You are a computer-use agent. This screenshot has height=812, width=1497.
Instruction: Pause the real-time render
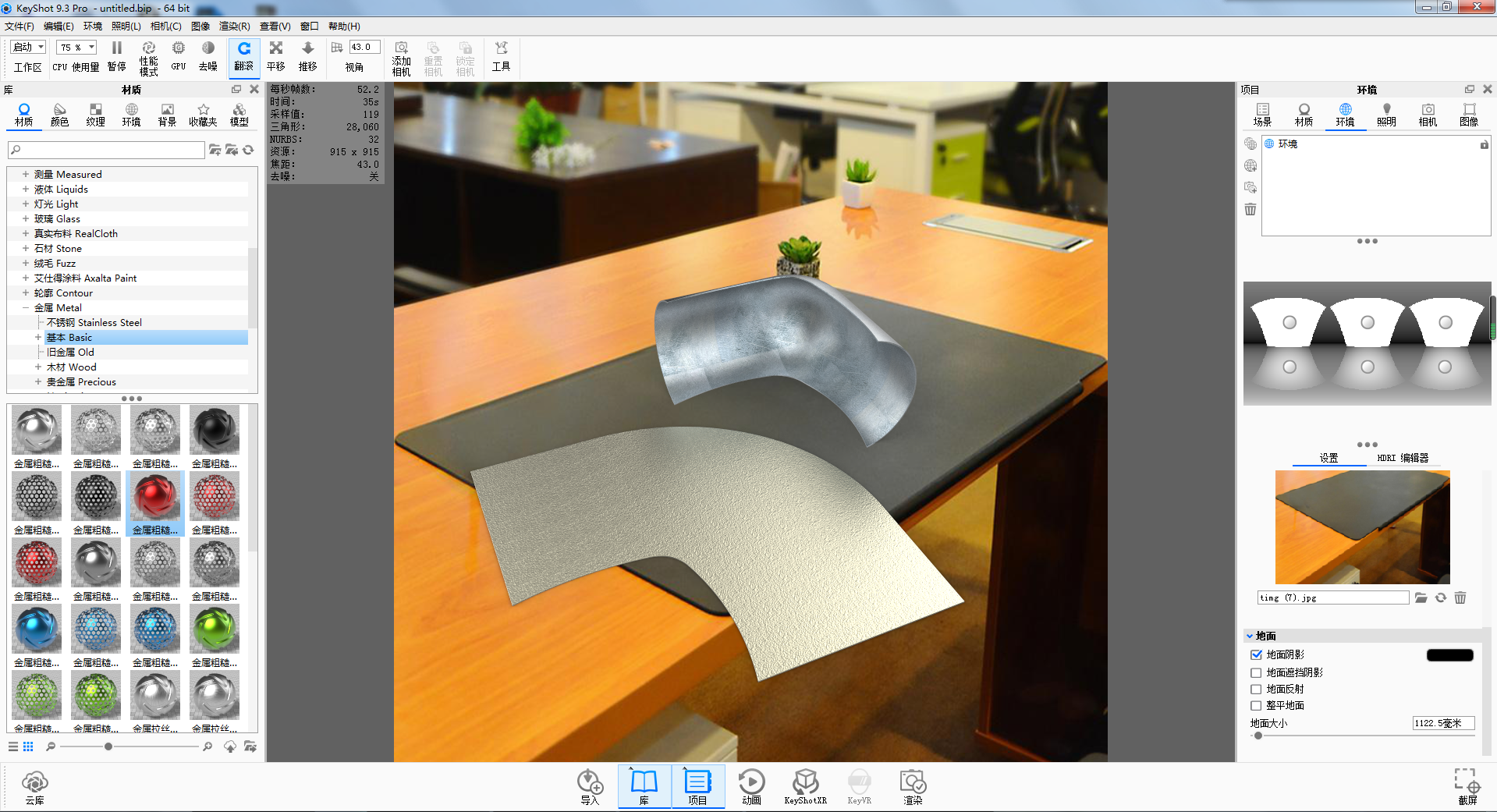117,57
